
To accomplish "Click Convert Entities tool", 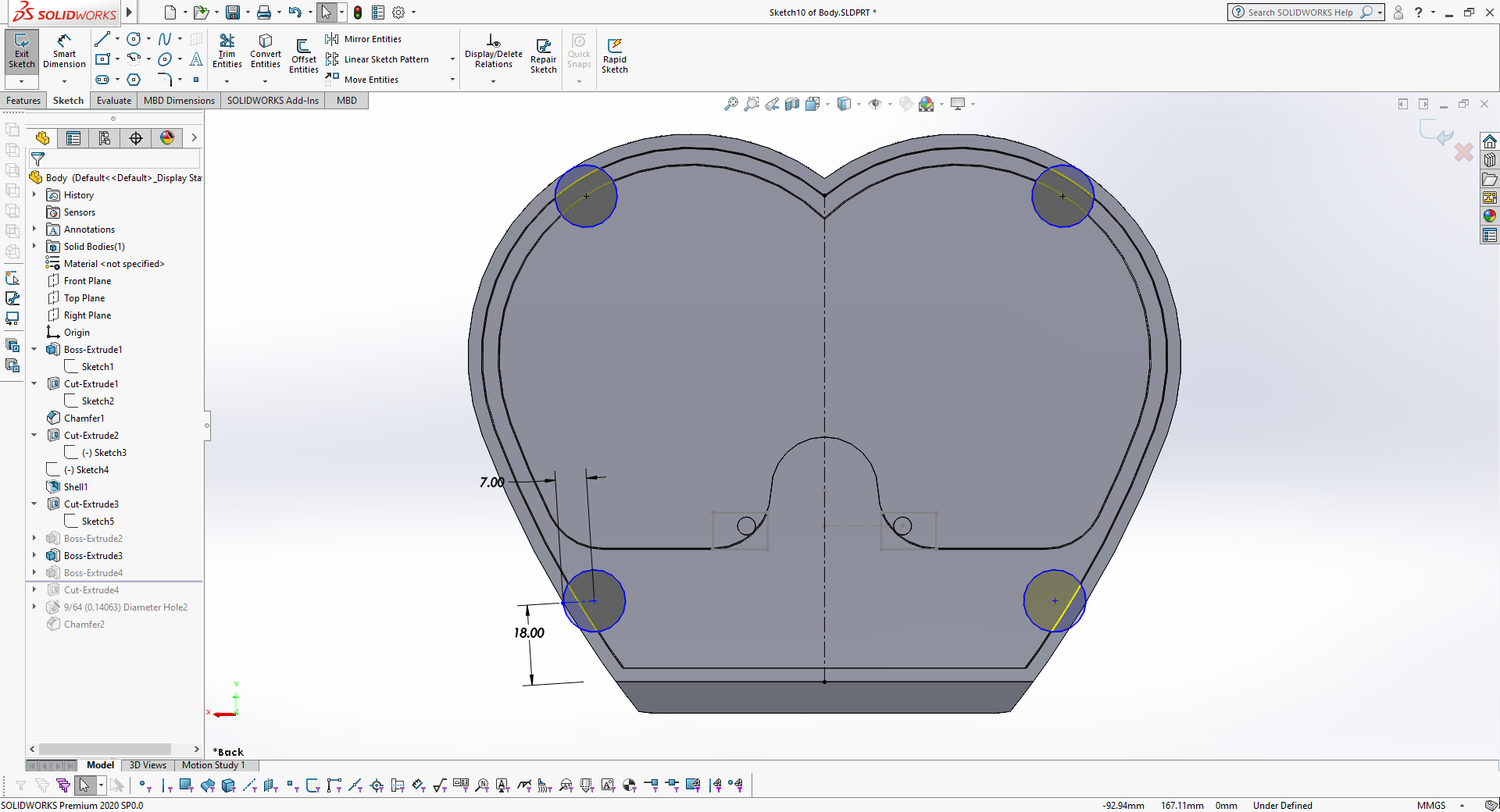I will coord(266,51).
